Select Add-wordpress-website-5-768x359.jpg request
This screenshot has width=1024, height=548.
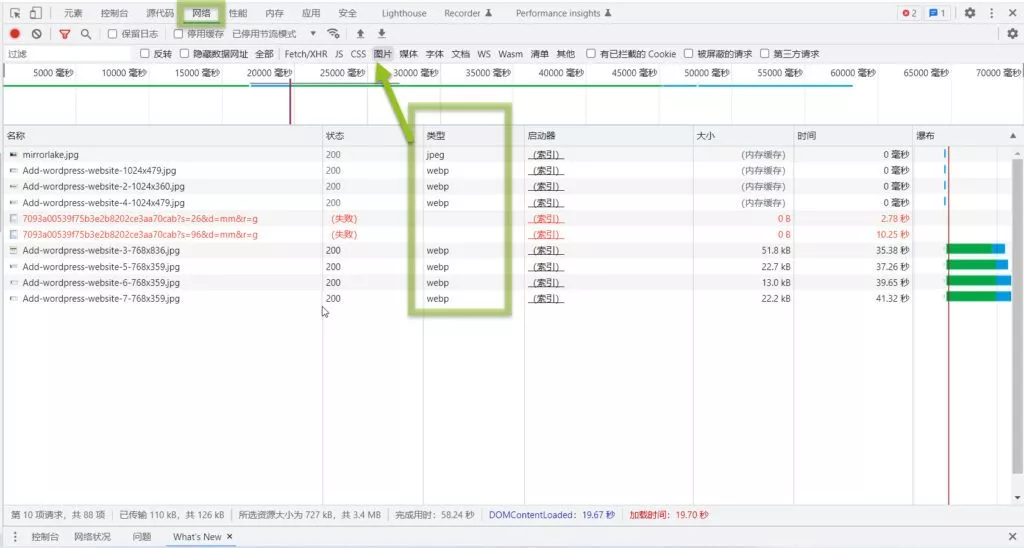click(x=101, y=266)
